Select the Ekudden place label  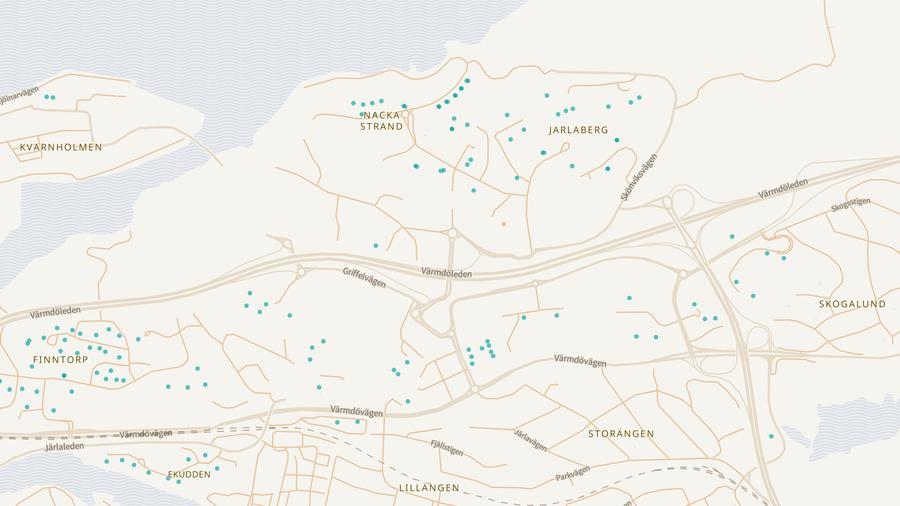pyautogui.click(x=189, y=475)
